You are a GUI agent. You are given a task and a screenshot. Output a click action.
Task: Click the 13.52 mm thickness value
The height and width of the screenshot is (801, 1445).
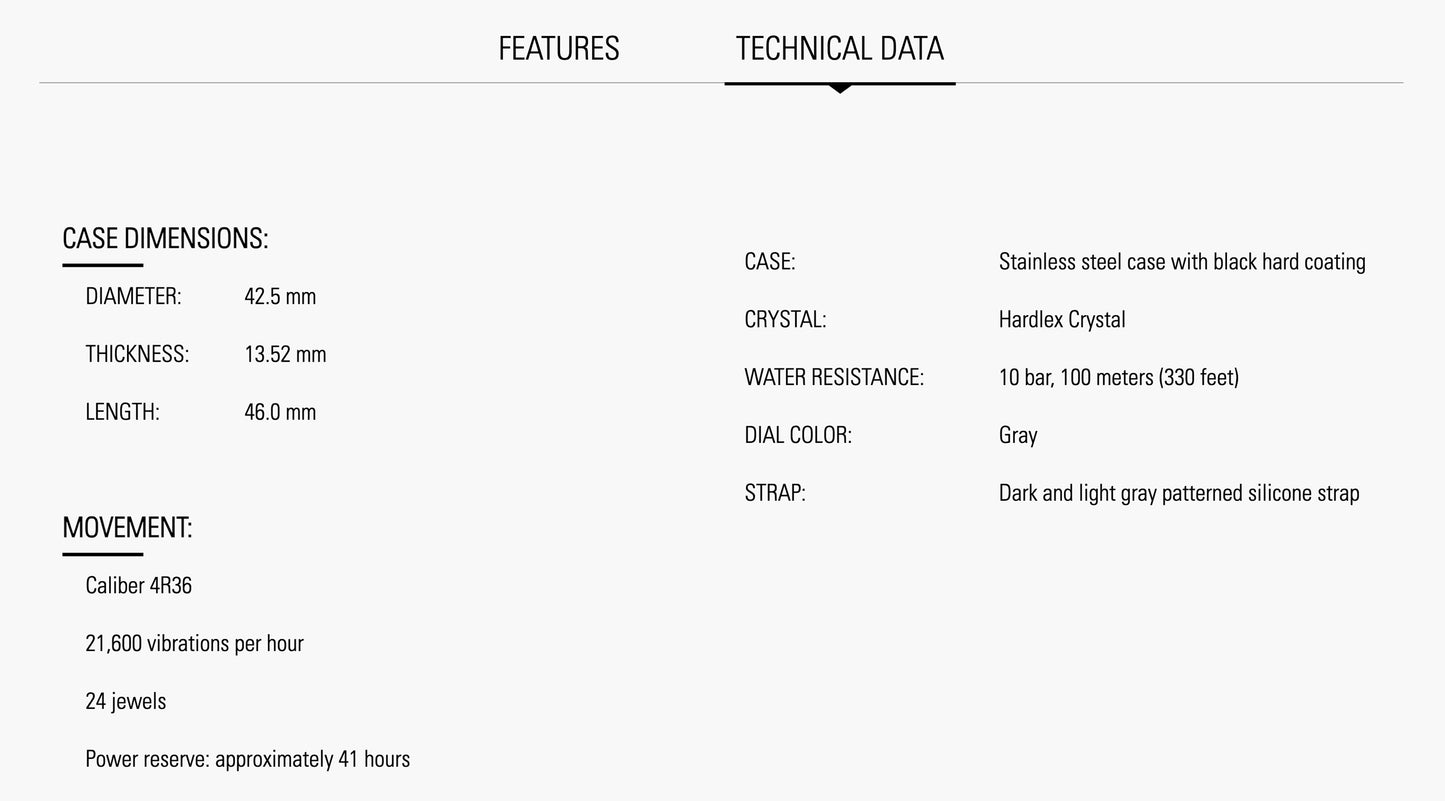pyautogui.click(x=285, y=354)
